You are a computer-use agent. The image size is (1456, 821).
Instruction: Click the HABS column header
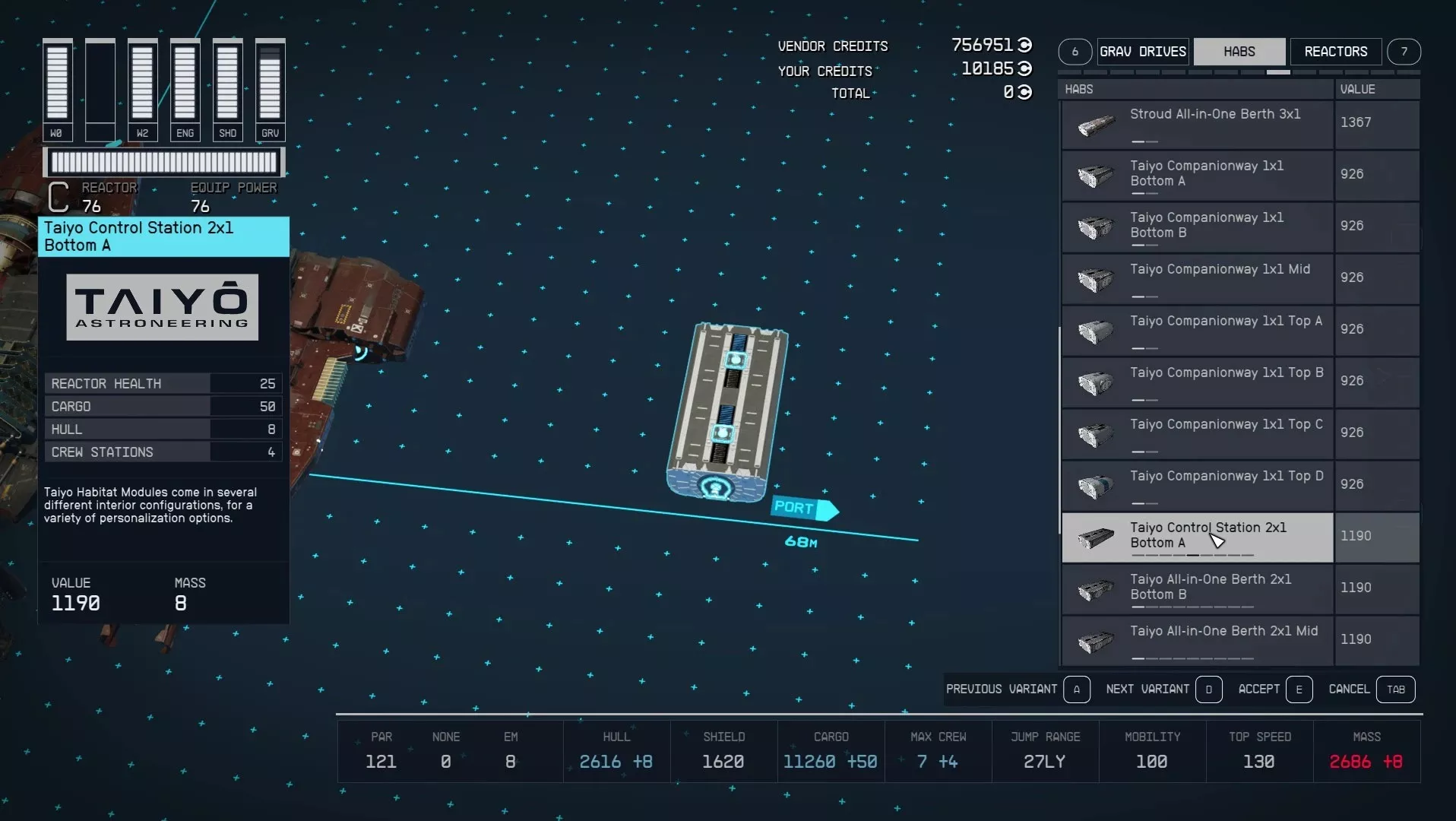tap(1196, 89)
